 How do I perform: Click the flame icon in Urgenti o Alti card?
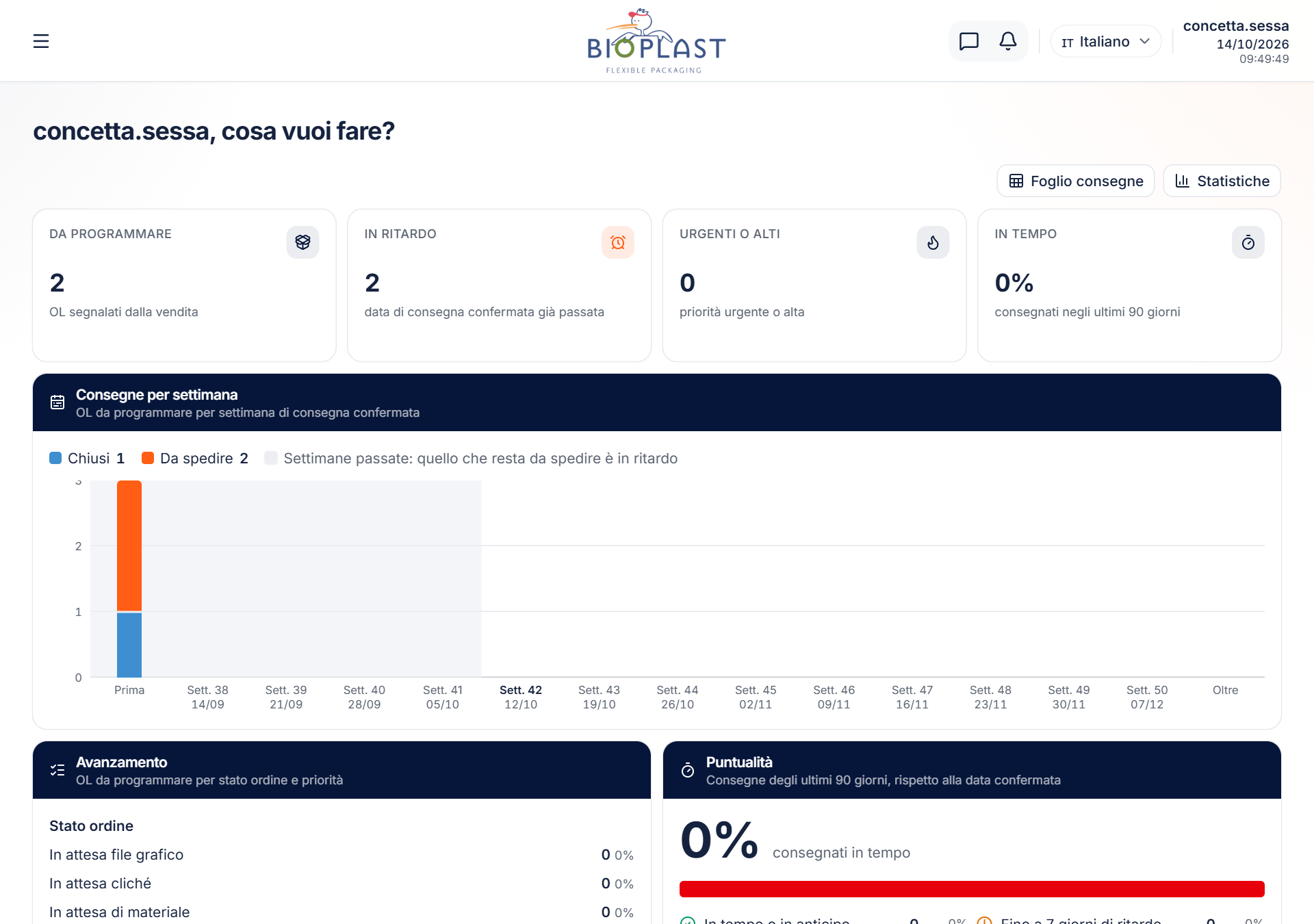click(x=933, y=242)
